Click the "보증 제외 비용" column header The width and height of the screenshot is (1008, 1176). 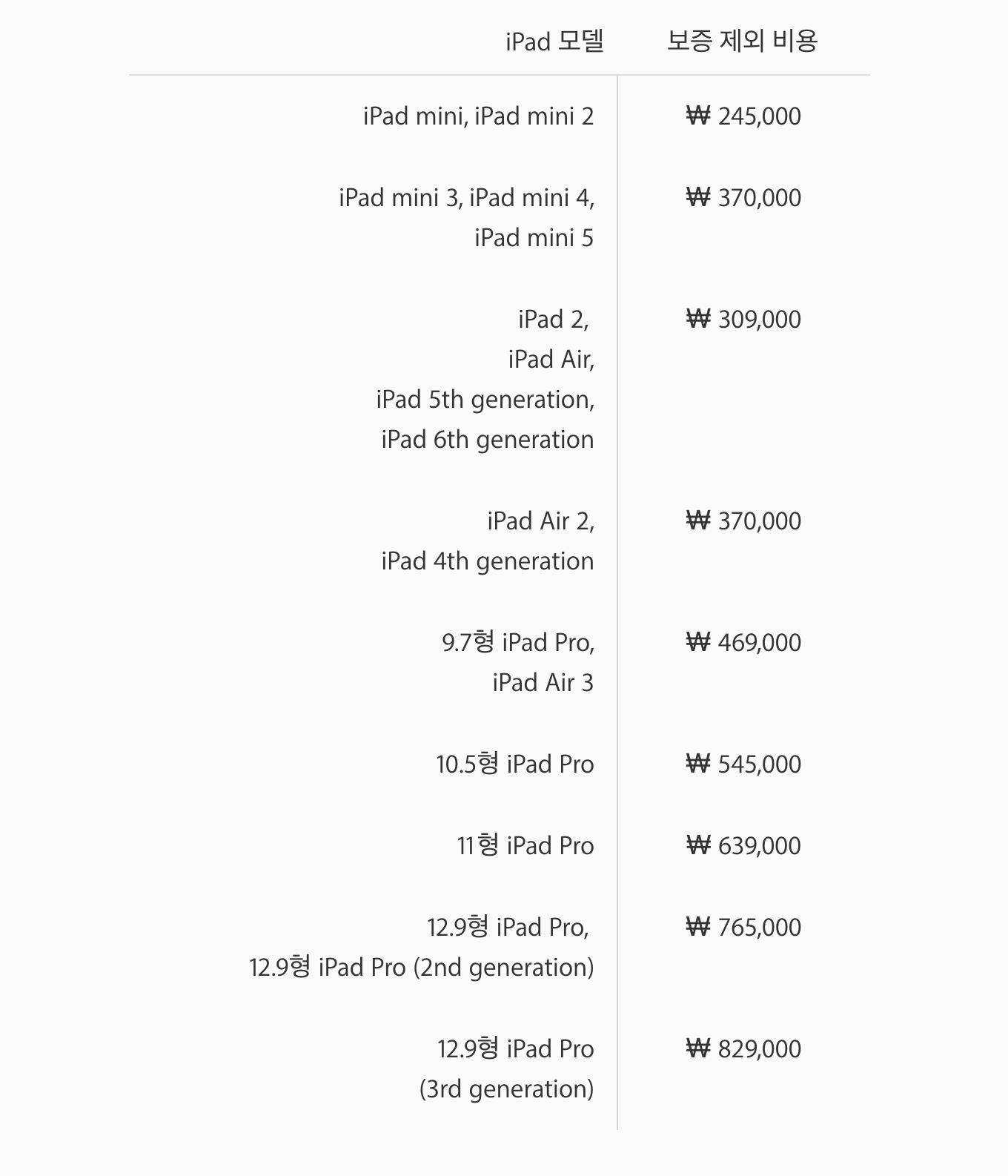(742, 41)
